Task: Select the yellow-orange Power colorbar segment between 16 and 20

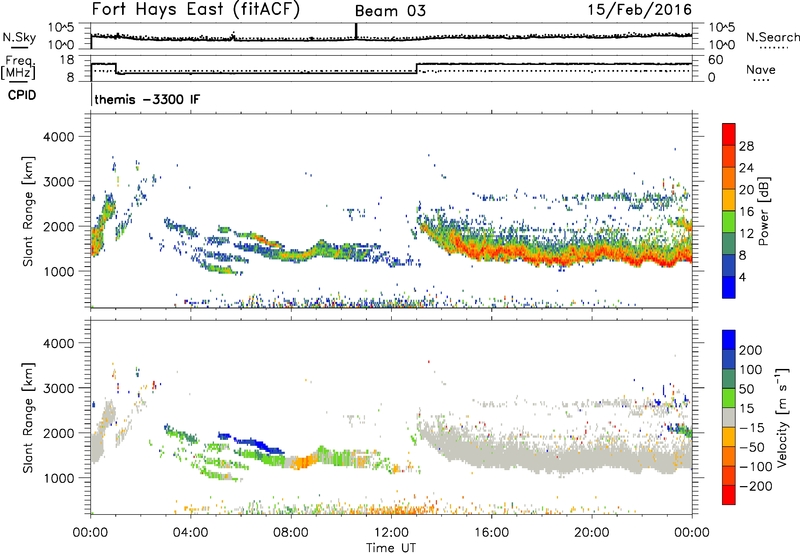Action: [729, 199]
